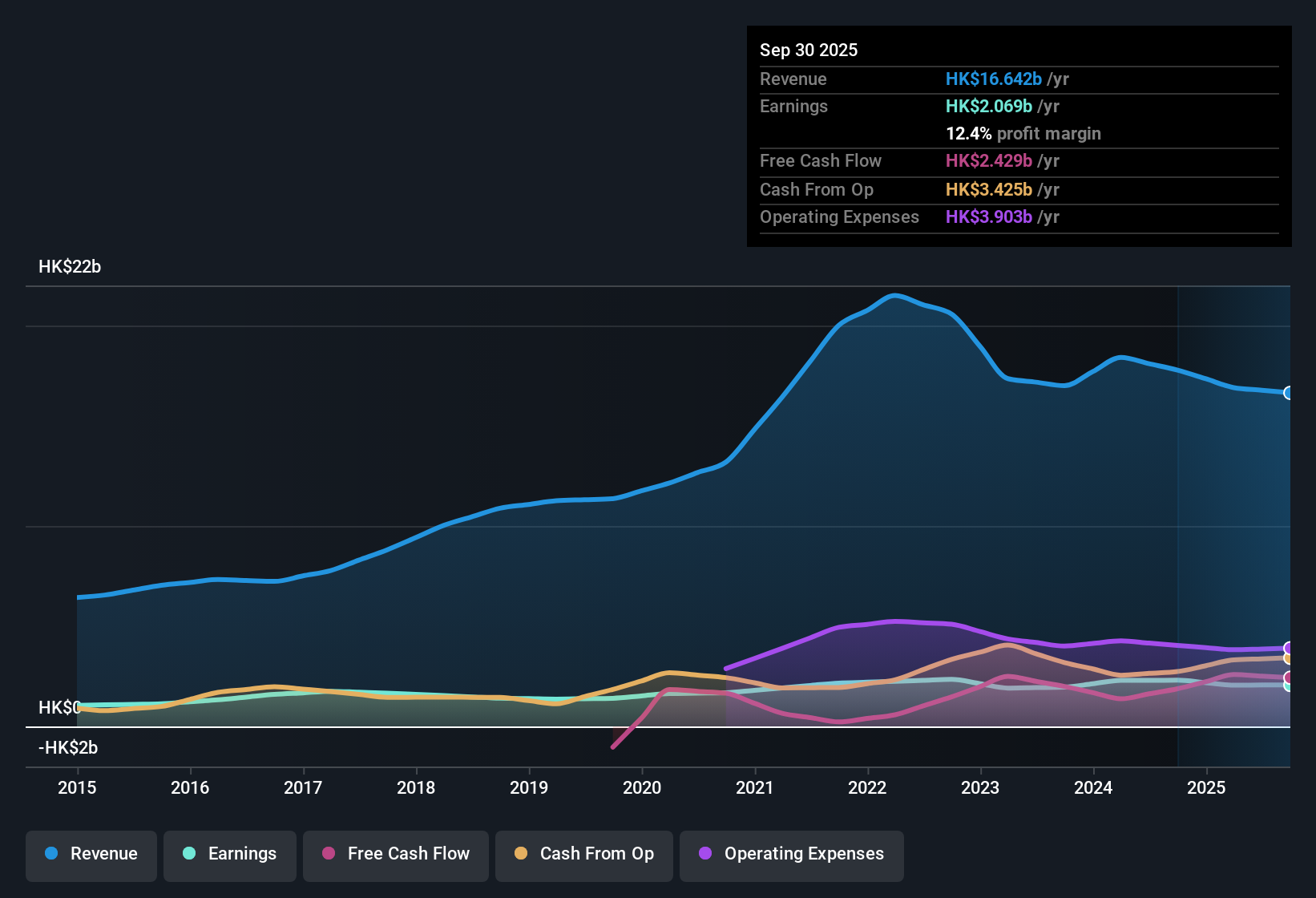1316x898 pixels.
Task: Click the orange Cash From Op endpoint marker
Action: tap(1287, 658)
